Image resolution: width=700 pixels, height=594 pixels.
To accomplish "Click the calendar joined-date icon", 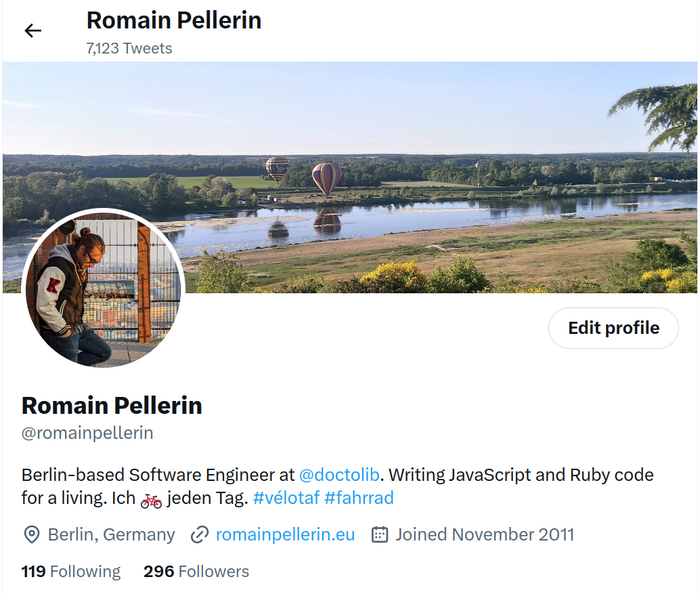I will point(379,534).
